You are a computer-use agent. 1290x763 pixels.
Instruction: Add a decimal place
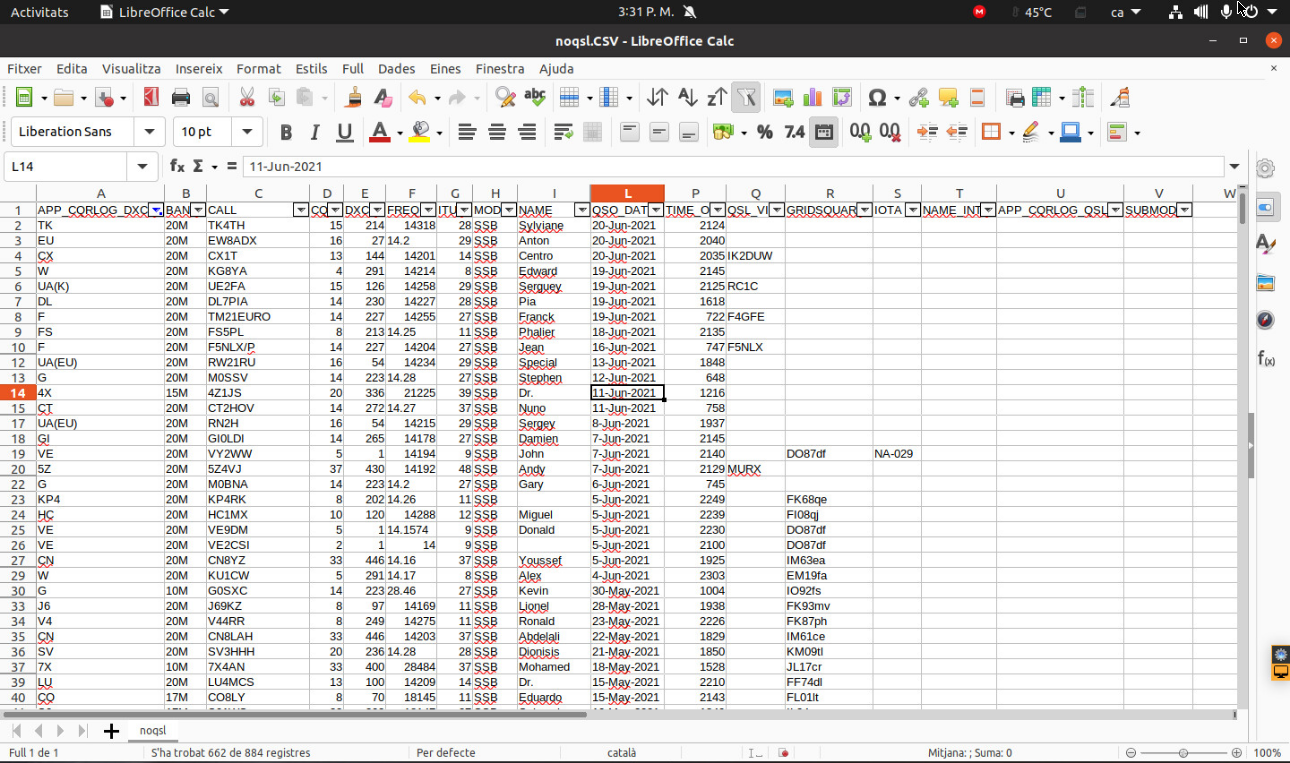point(860,132)
